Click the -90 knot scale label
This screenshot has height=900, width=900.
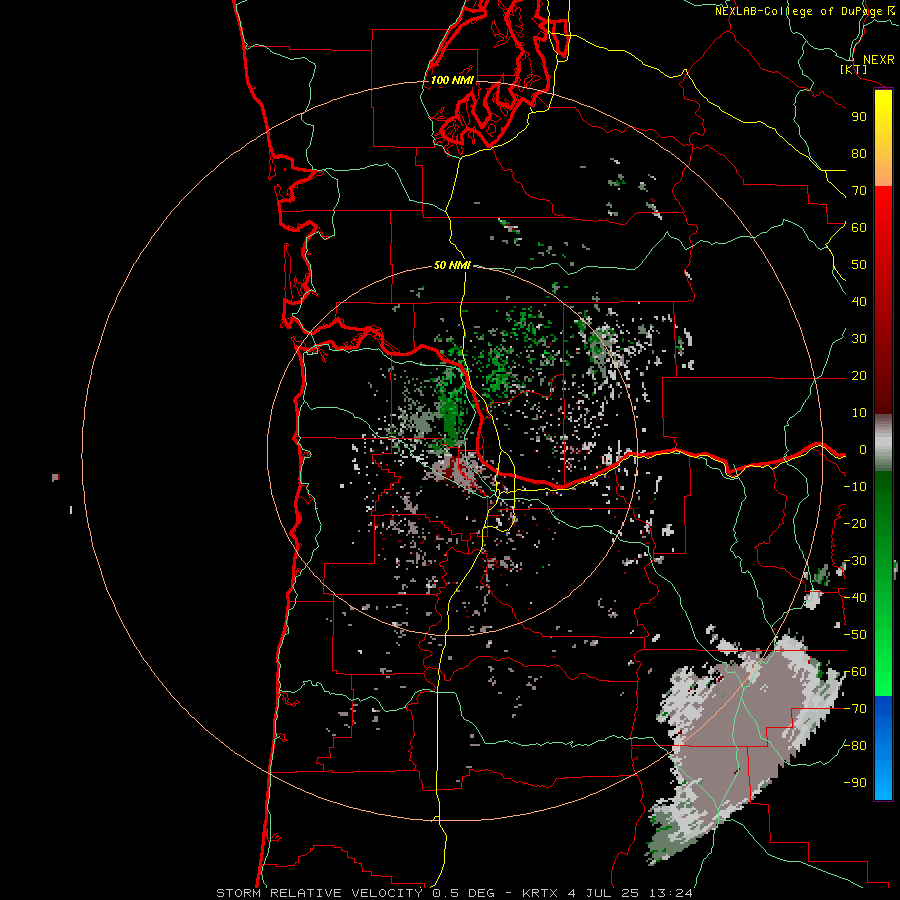click(855, 783)
